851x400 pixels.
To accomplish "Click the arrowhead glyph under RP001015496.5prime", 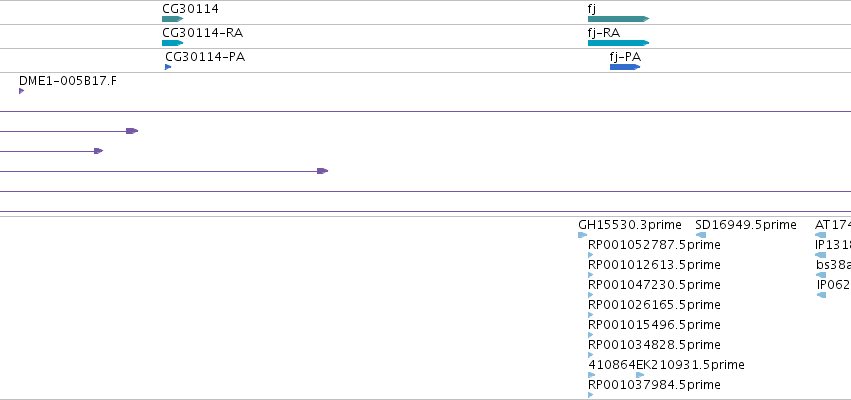I will 590,335.
